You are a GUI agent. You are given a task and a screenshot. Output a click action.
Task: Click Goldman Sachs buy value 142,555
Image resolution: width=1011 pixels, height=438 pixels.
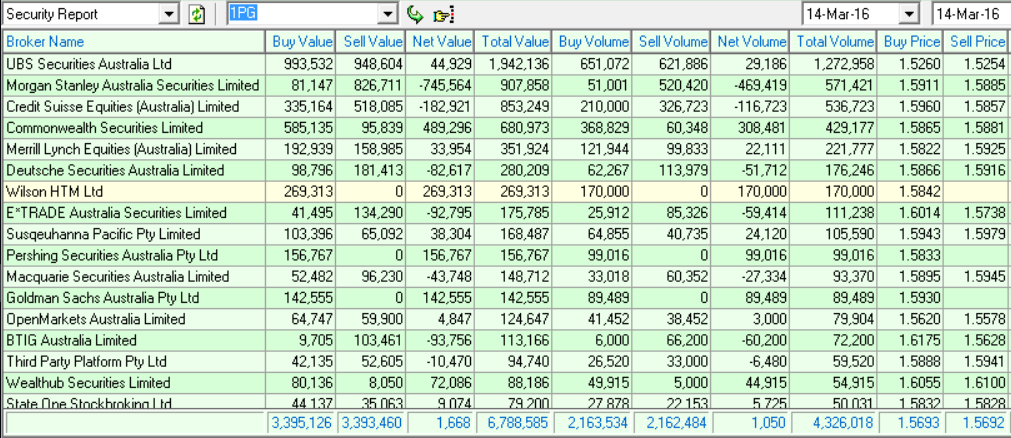(x=308, y=299)
